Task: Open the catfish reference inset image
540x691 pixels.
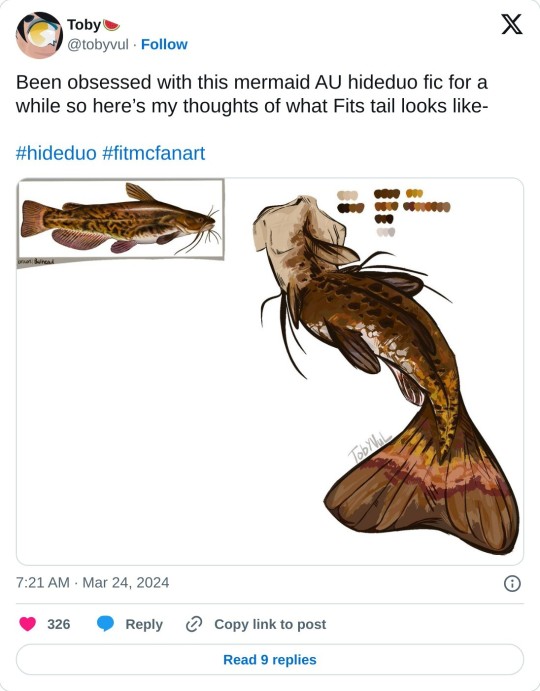Action: [121, 219]
